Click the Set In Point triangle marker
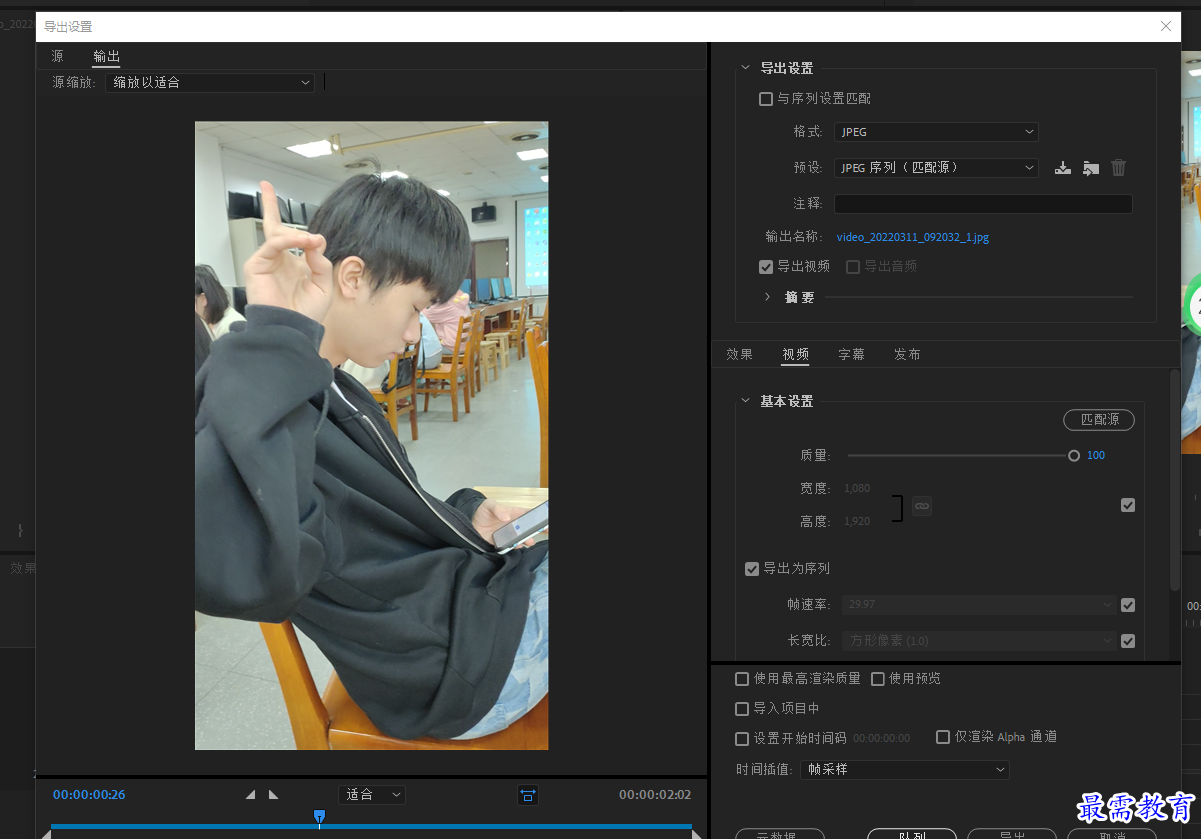Screen dimensions: 1201x839 250,794
